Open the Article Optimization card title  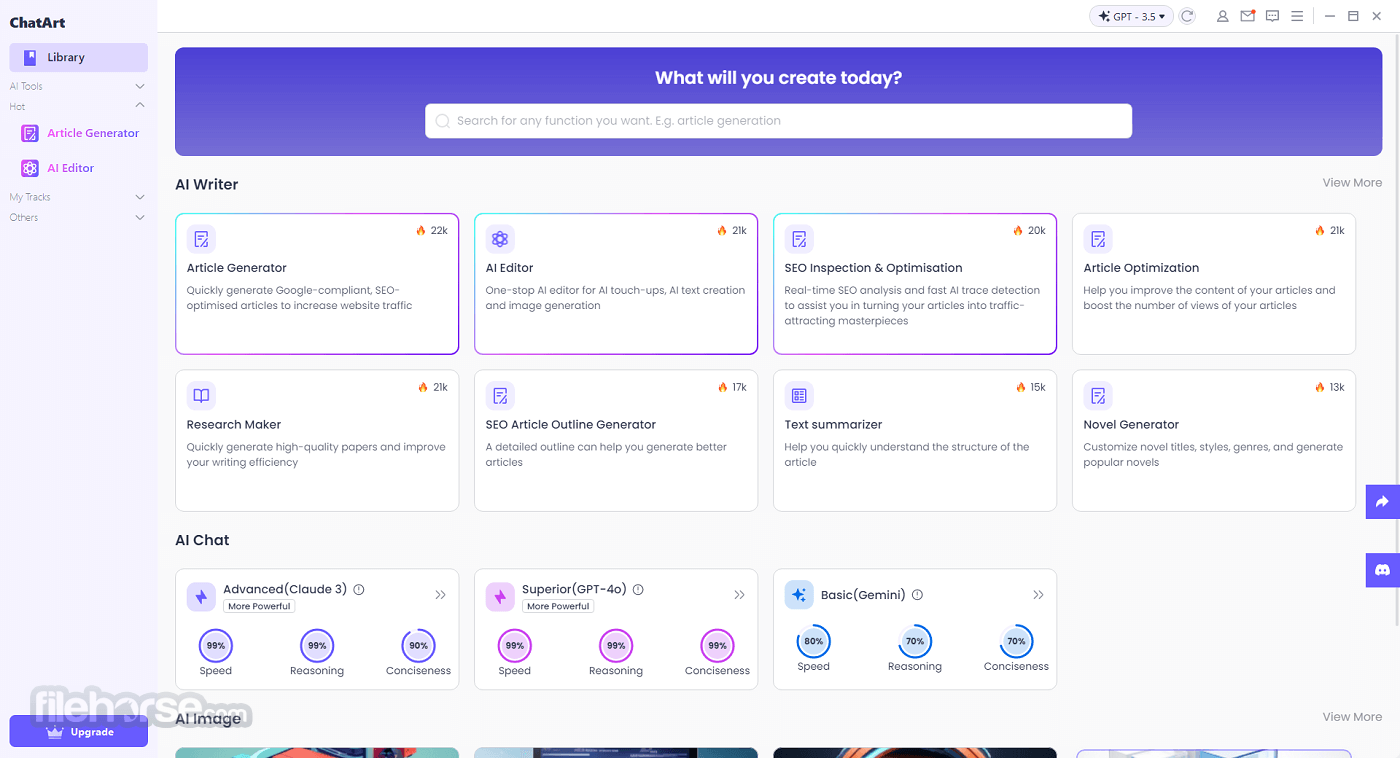(1141, 268)
